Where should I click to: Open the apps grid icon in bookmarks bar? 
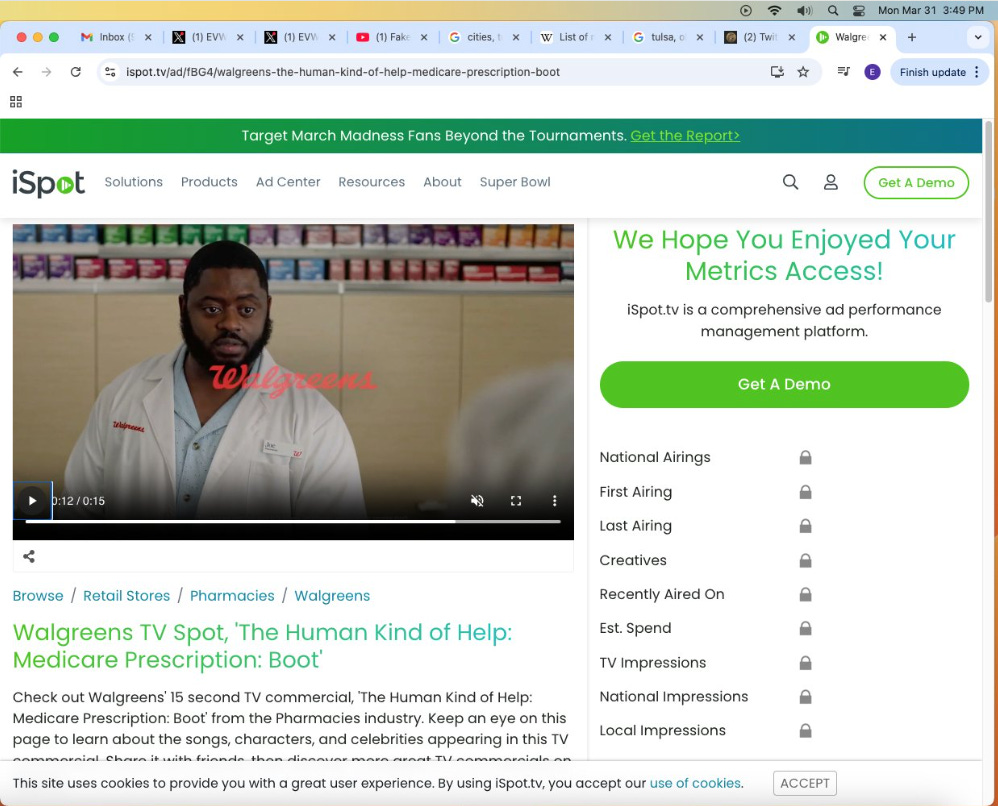coord(16,102)
